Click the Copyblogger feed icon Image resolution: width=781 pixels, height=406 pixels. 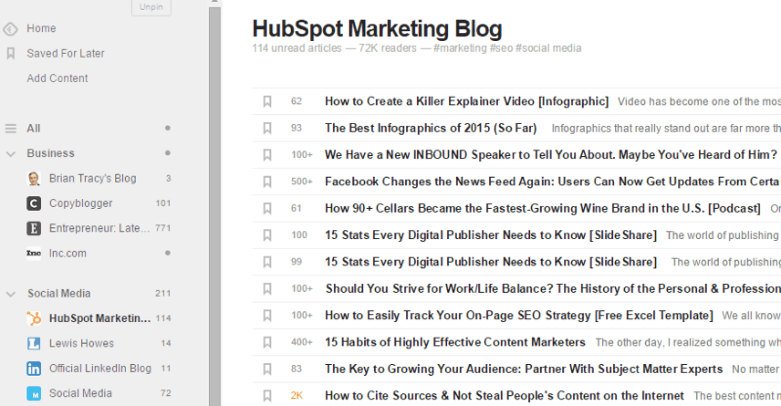pos(33,203)
